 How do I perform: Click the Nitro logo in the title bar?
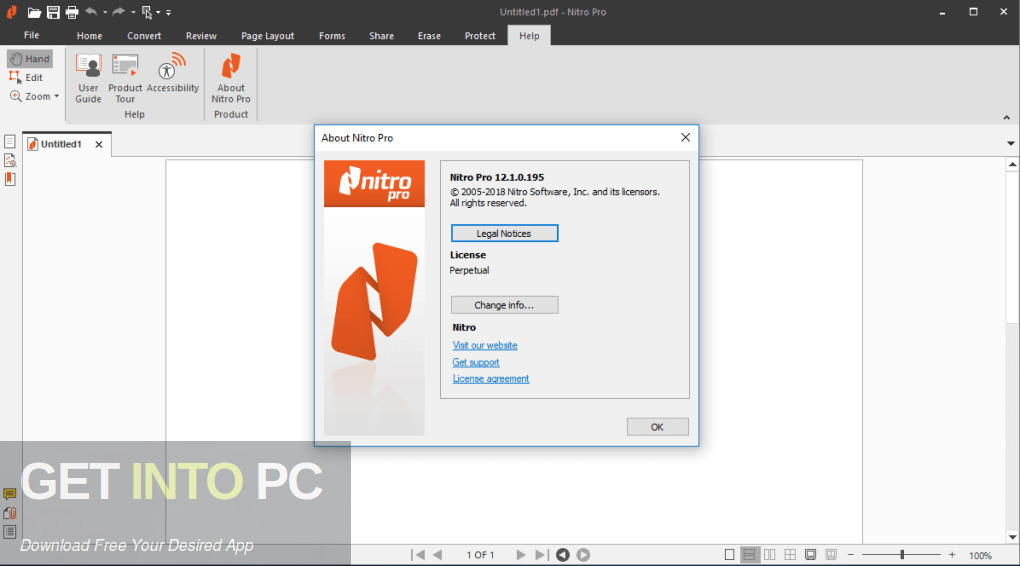[x=11, y=12]
